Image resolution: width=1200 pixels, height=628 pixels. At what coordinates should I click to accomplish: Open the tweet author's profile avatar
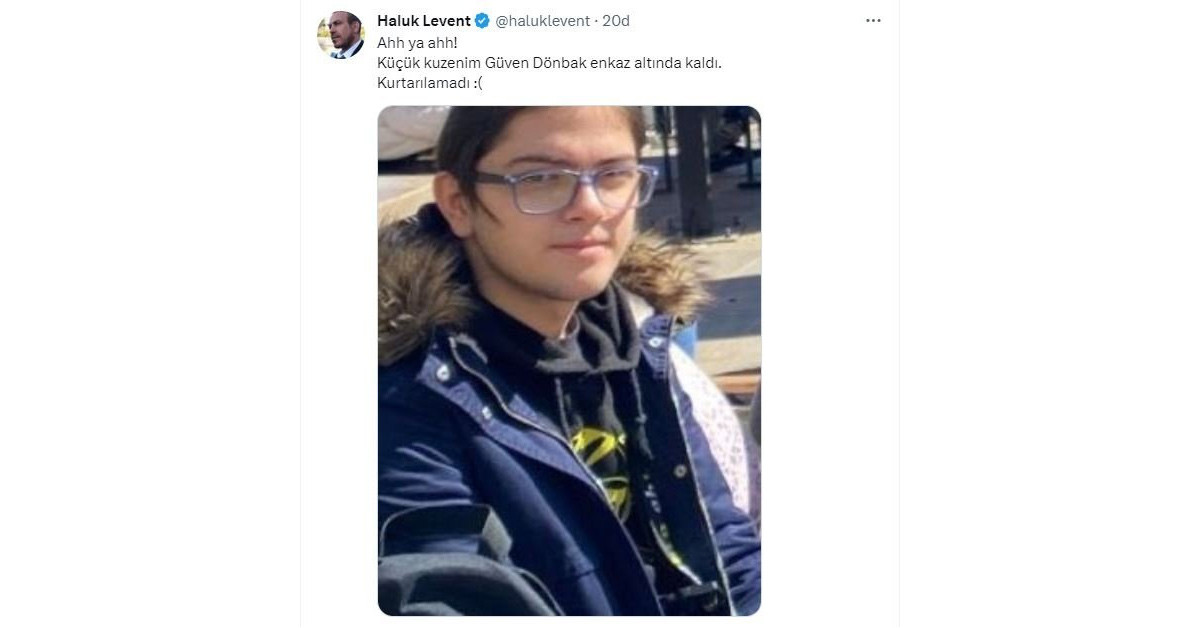[341, 35]
